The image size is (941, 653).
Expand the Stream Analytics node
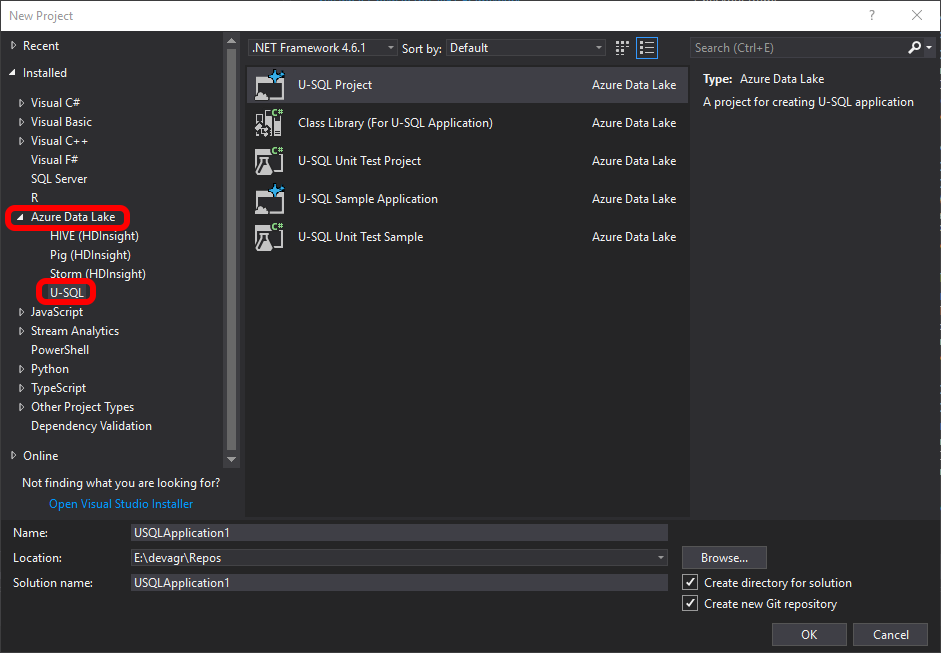click(22, 331)
